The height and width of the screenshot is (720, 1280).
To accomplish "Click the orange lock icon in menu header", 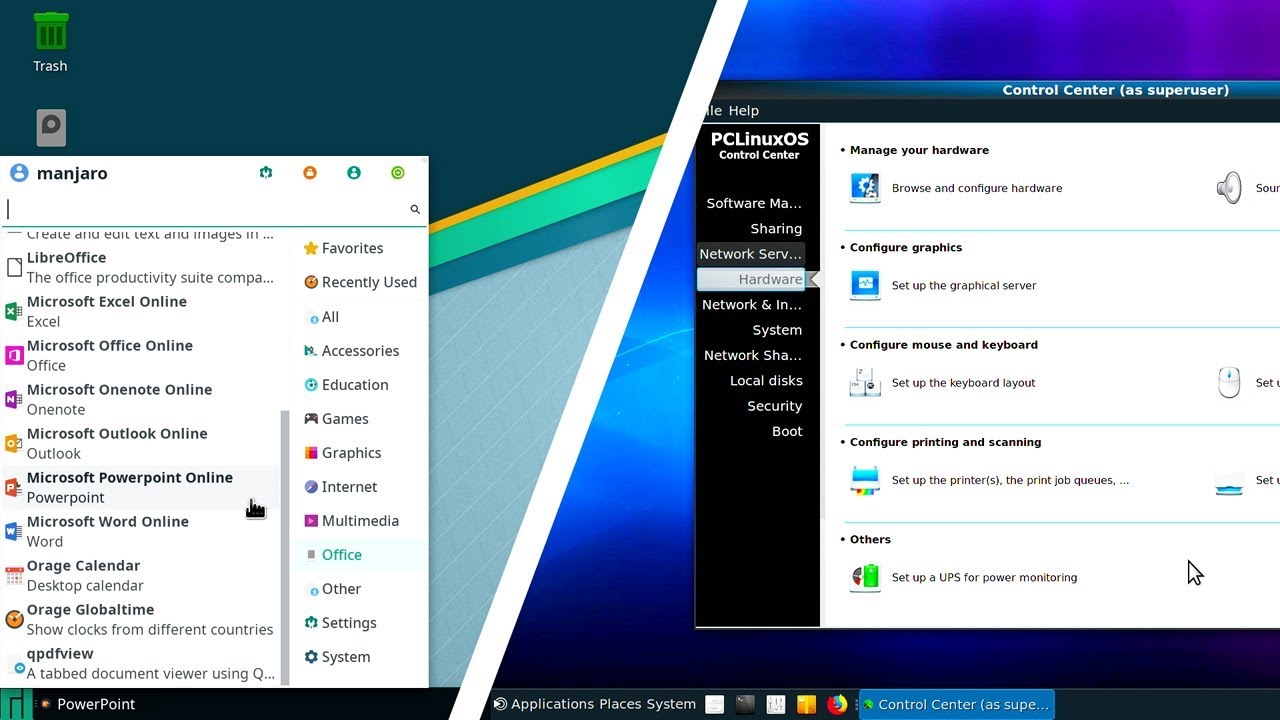I will [x=310, y=173].
